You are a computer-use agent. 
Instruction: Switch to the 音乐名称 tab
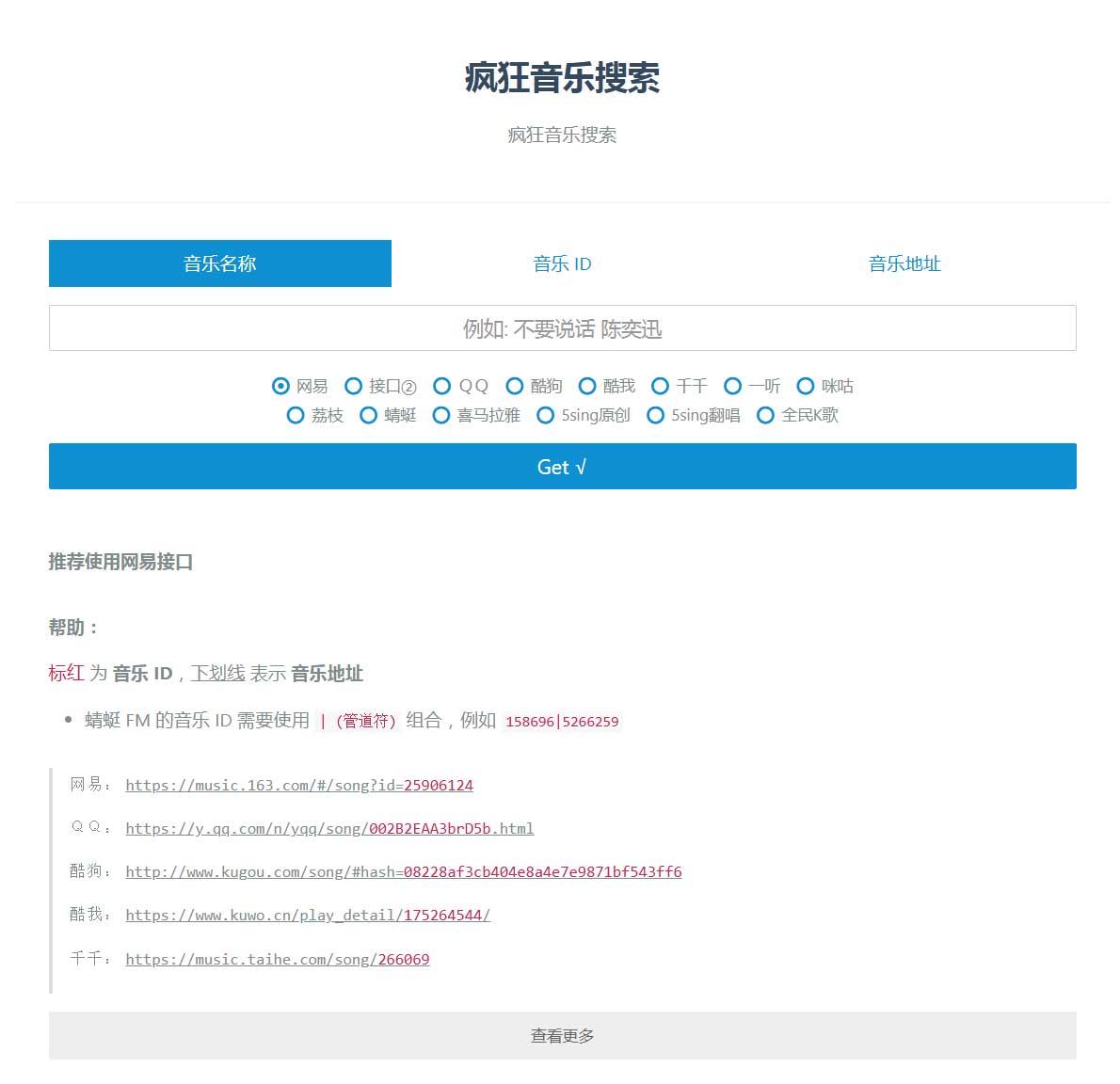[x=220, y=263]
